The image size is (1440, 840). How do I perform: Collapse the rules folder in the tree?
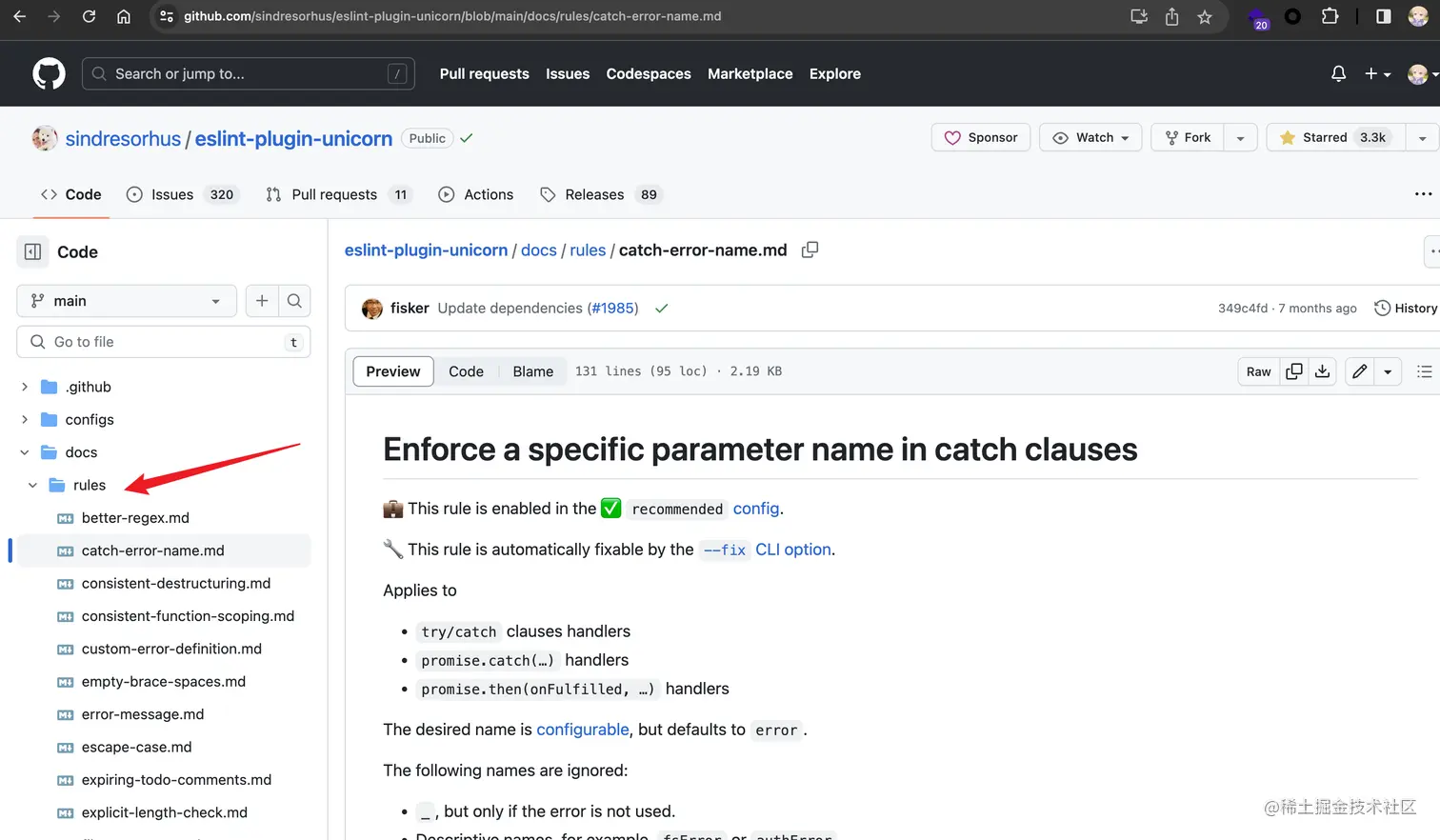(31, 485)
